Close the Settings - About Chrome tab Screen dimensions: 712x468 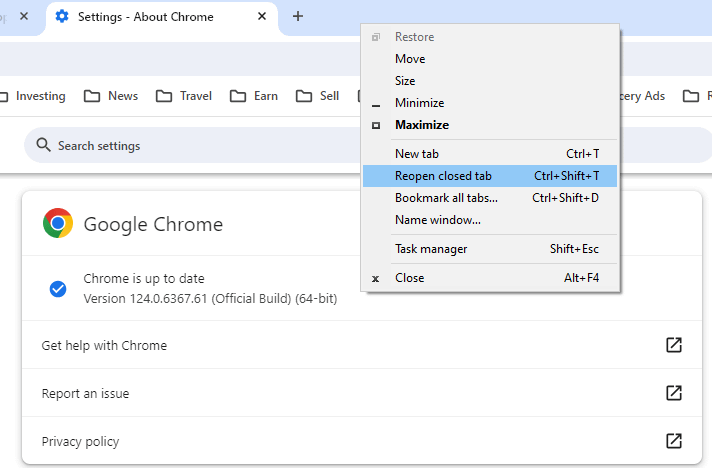point(262,16)
